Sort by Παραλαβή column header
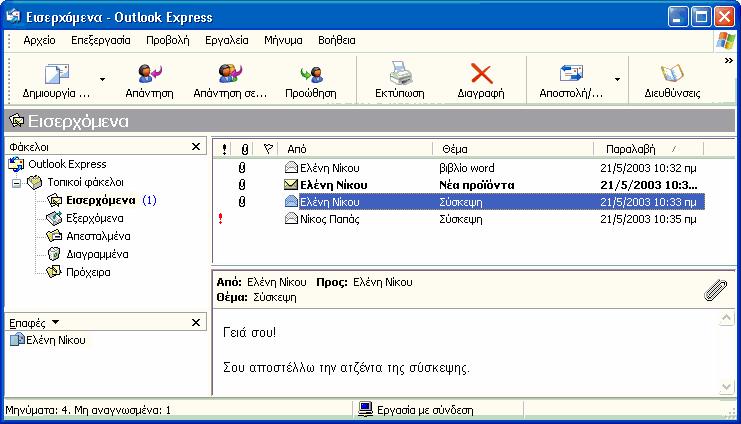The image size is (741, 424). point(648,149)
